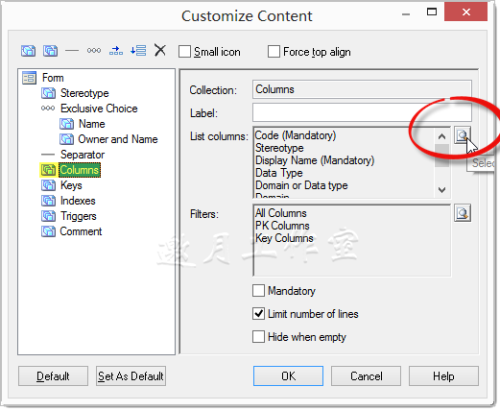This screenshot has height=411, width=500.
Task: Click into the Label text field
Action: (x=362, y=112)
